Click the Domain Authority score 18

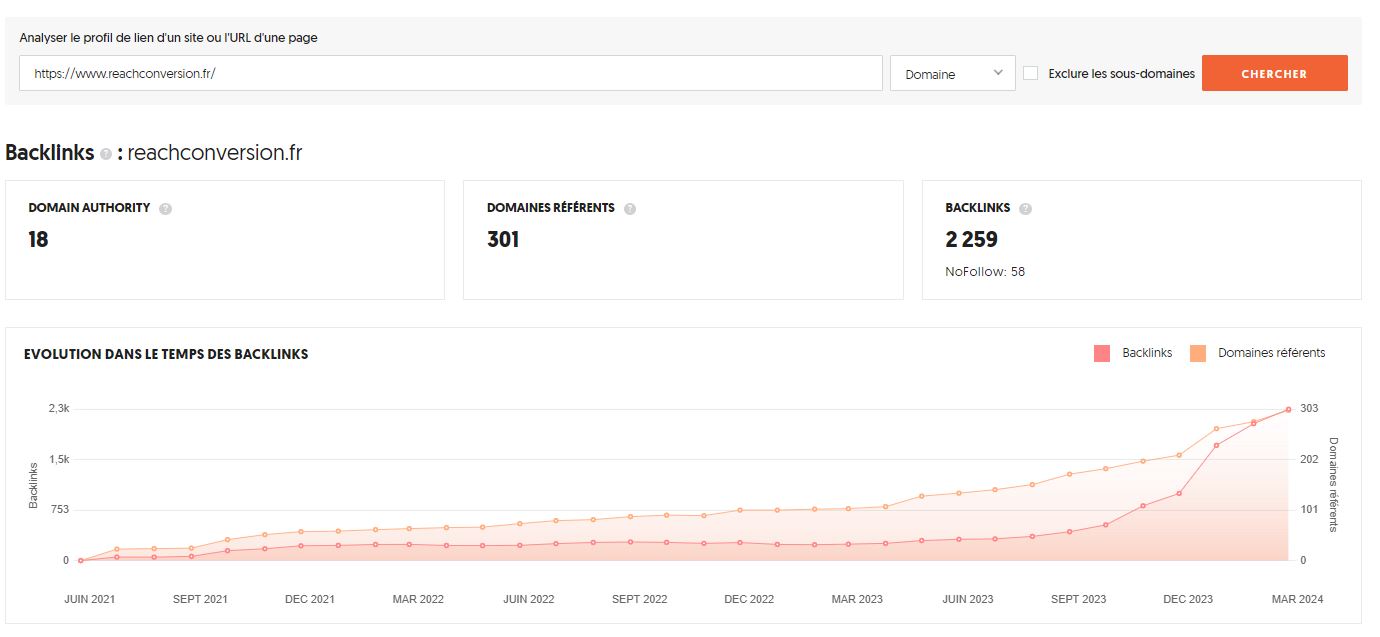pyautogui.click(x=38, y=240)
